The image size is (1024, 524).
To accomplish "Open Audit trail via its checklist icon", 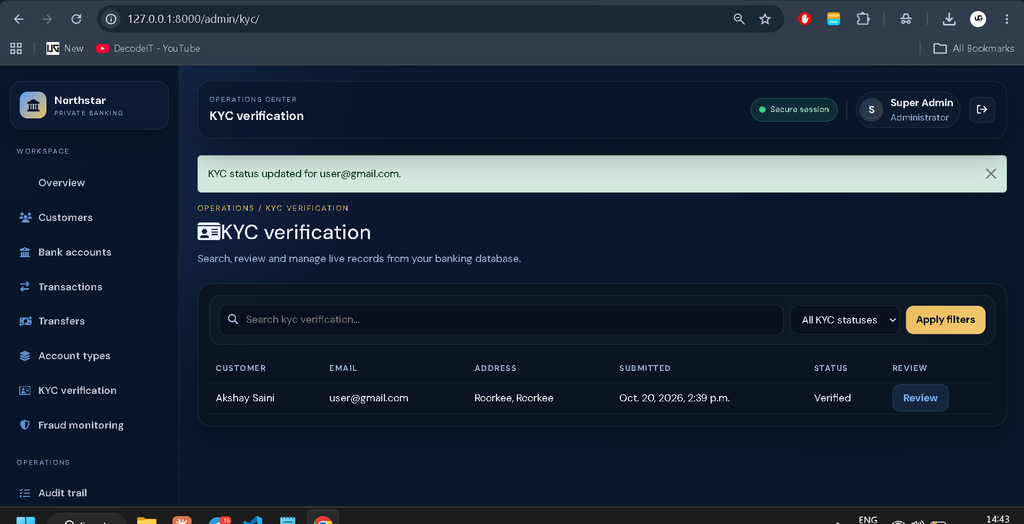I will coord(25,493).
